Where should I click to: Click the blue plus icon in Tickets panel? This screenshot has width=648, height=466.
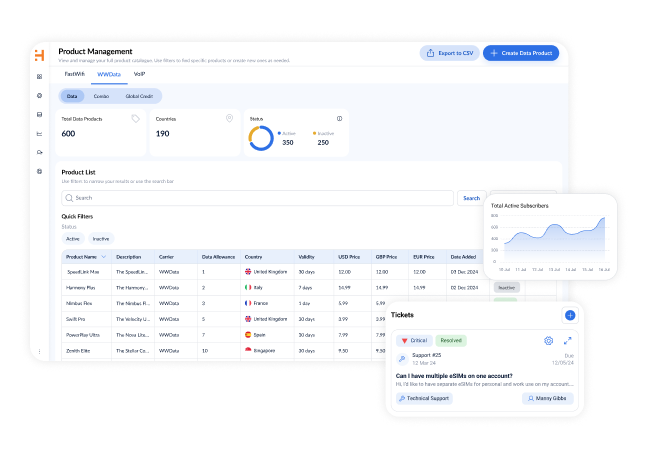coord(570,315)
